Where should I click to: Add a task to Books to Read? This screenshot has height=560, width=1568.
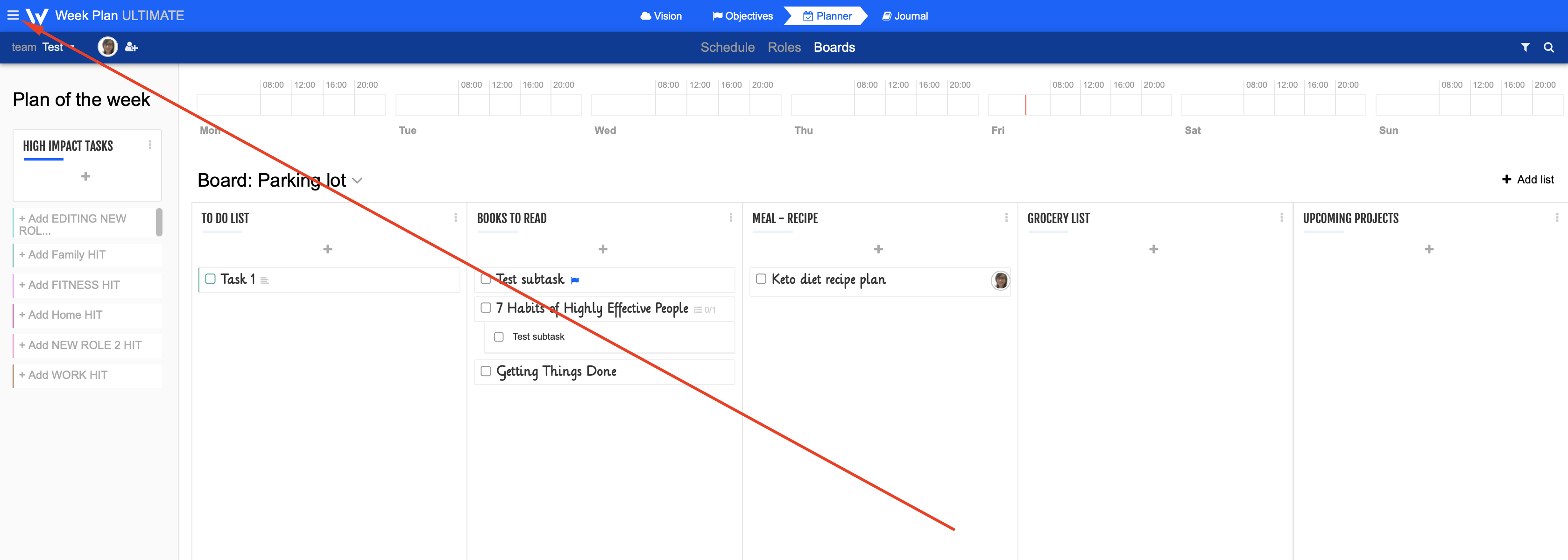pos(603,249)
